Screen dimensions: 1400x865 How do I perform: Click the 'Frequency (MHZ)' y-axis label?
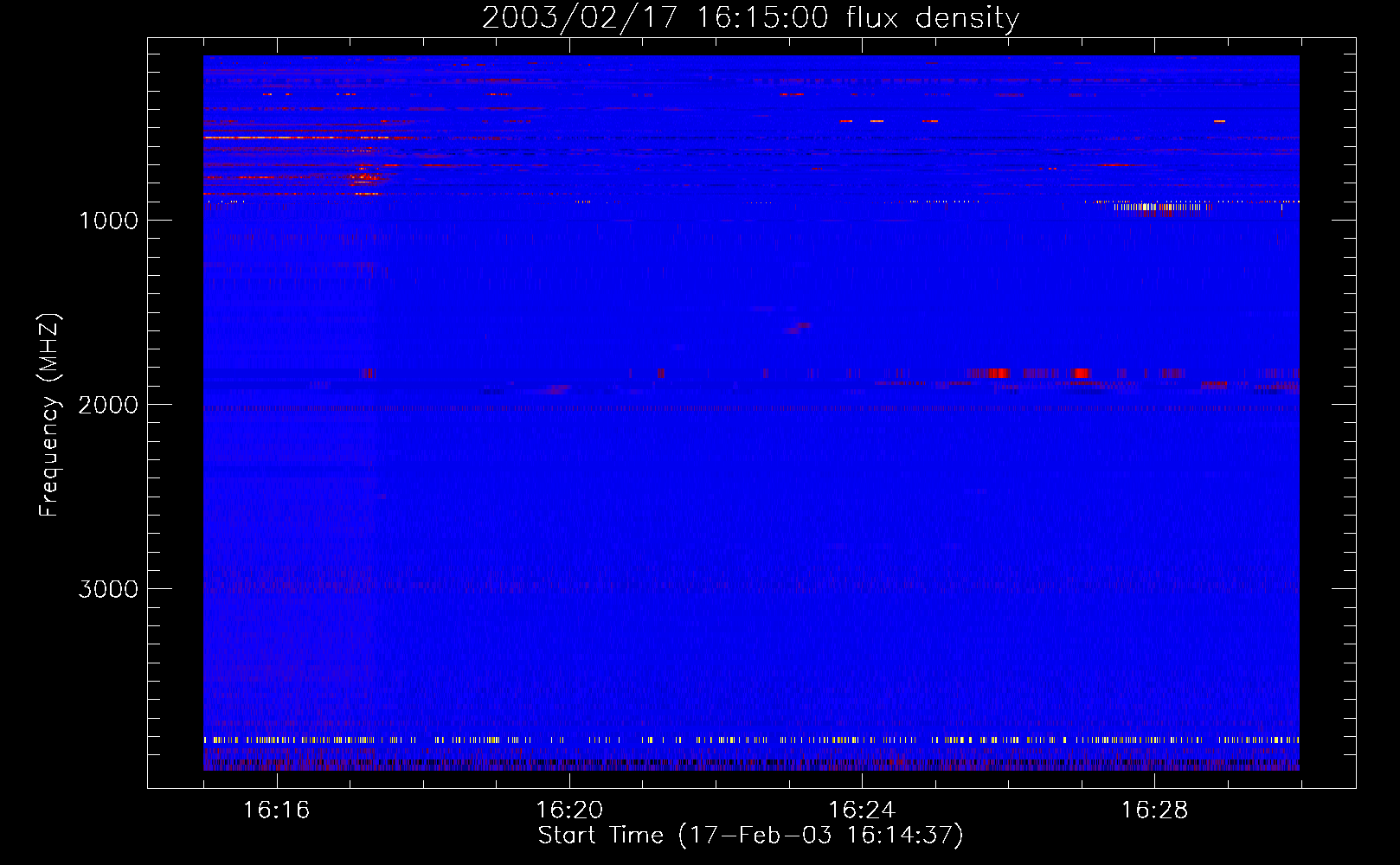[49, 415]
